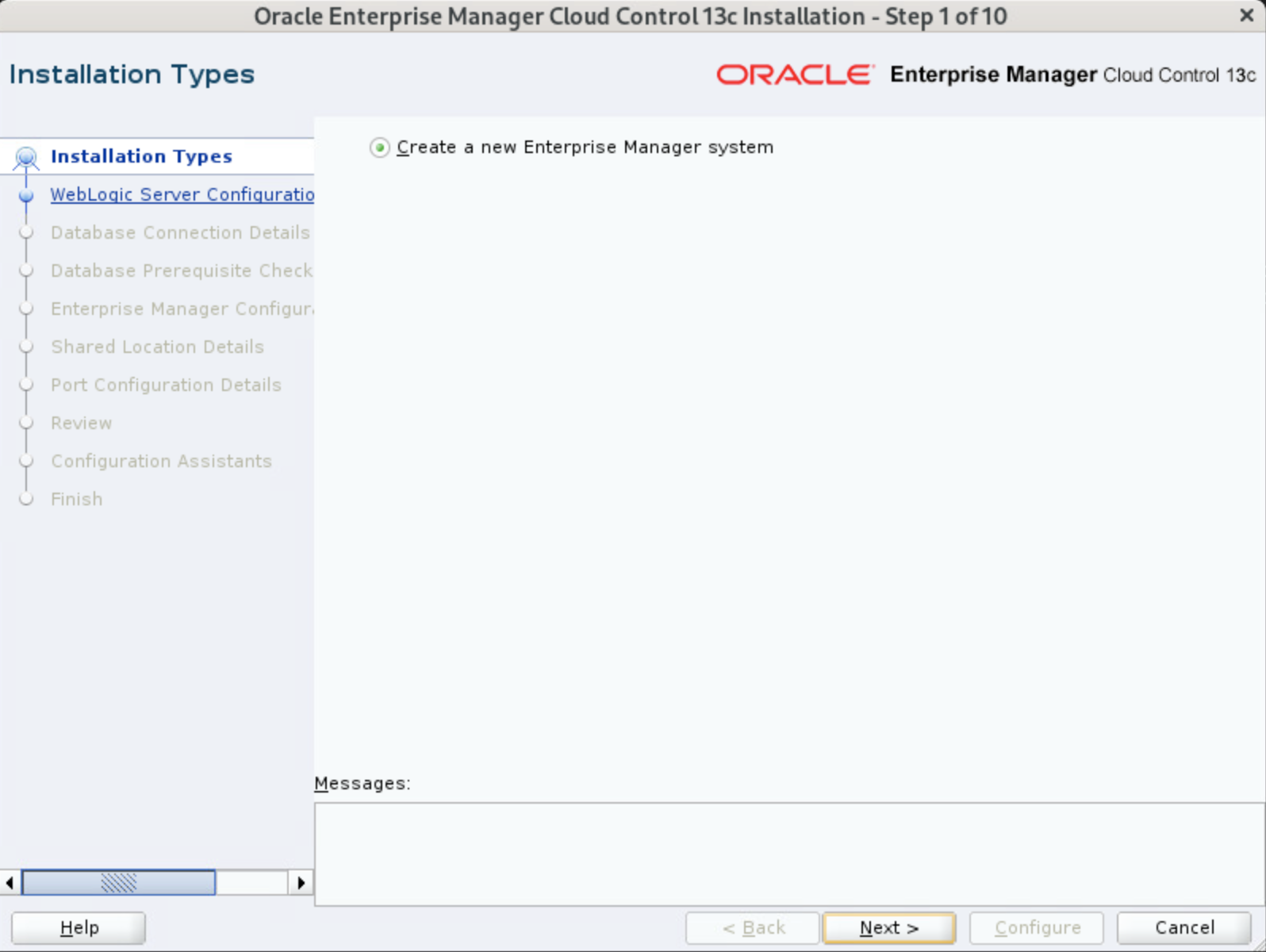The width and height of the screenshot is (1266, 952).
Task: Select Installation Types step in sidebar
Action: (x=141, y=156)
